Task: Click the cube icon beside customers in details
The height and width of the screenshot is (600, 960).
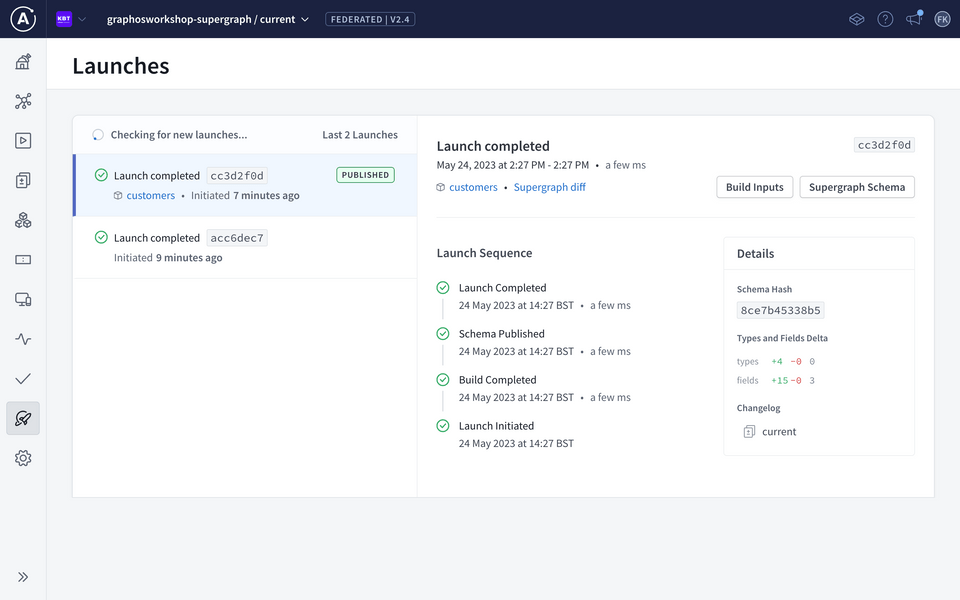Action: tap(440, 187)
